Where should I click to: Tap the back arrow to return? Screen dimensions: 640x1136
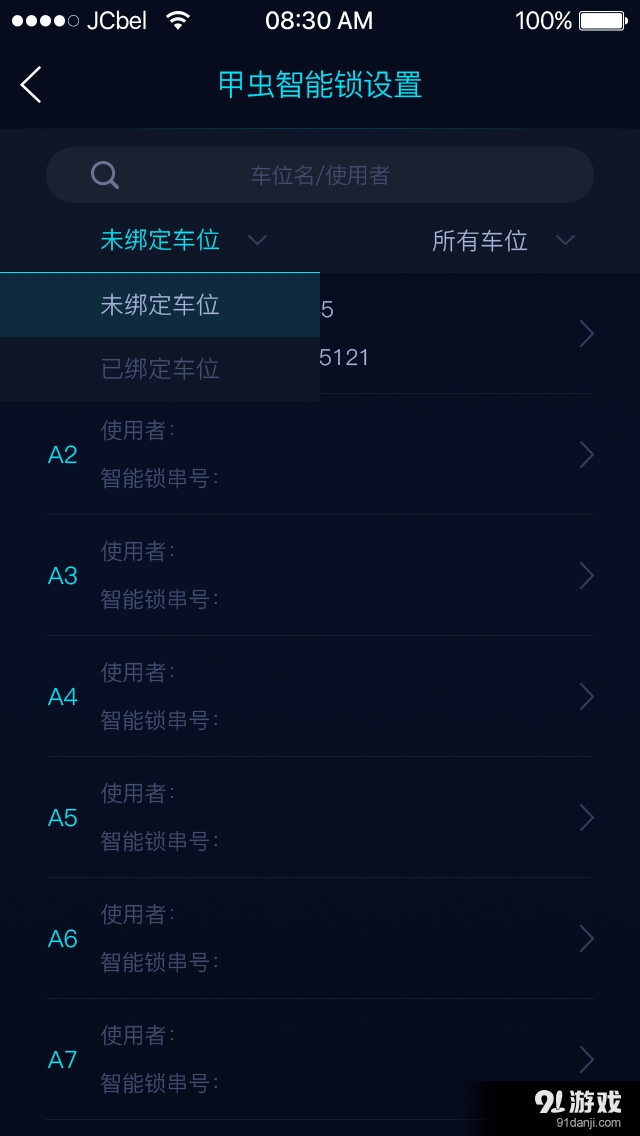point(30,85)
